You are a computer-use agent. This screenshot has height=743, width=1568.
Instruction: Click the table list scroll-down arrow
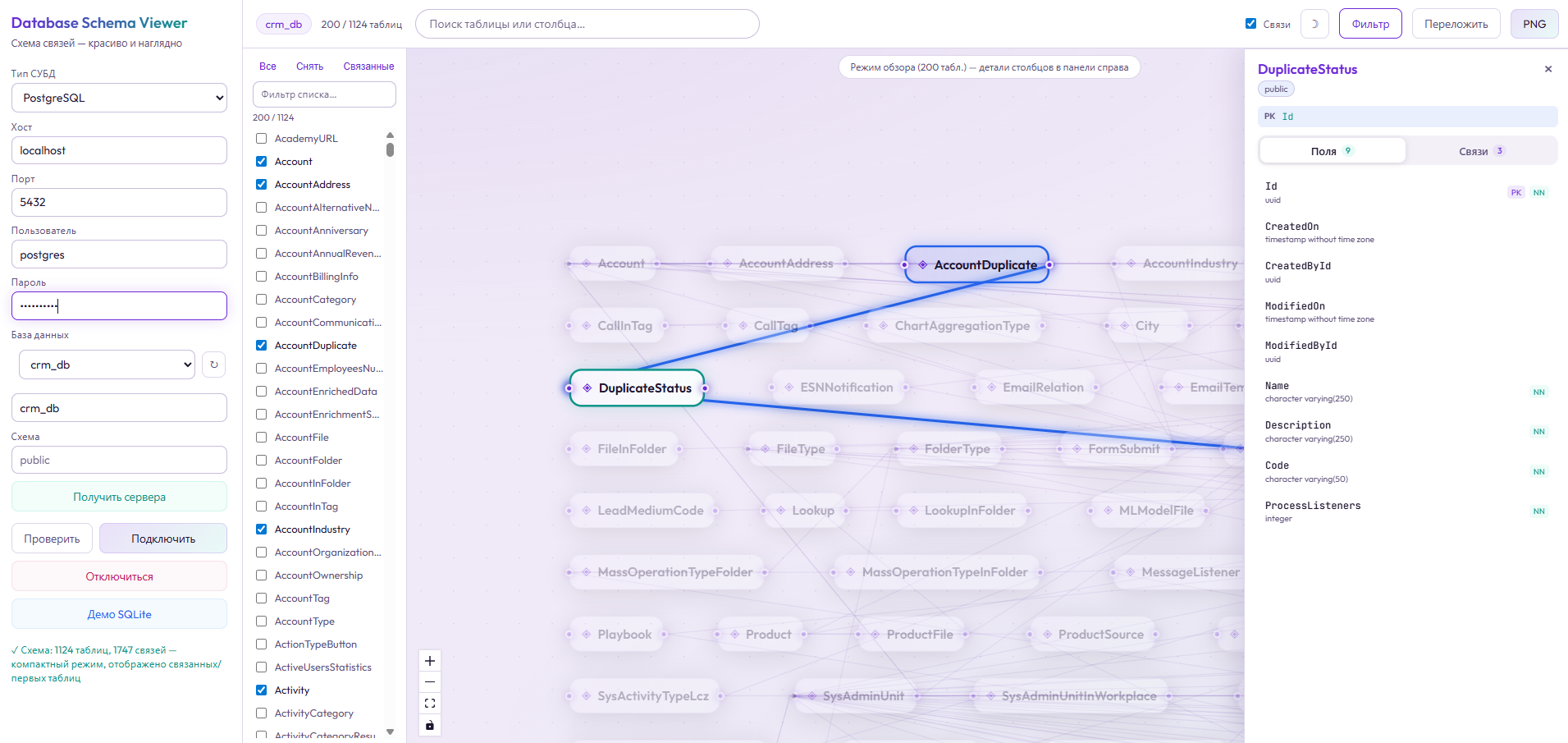390,732
